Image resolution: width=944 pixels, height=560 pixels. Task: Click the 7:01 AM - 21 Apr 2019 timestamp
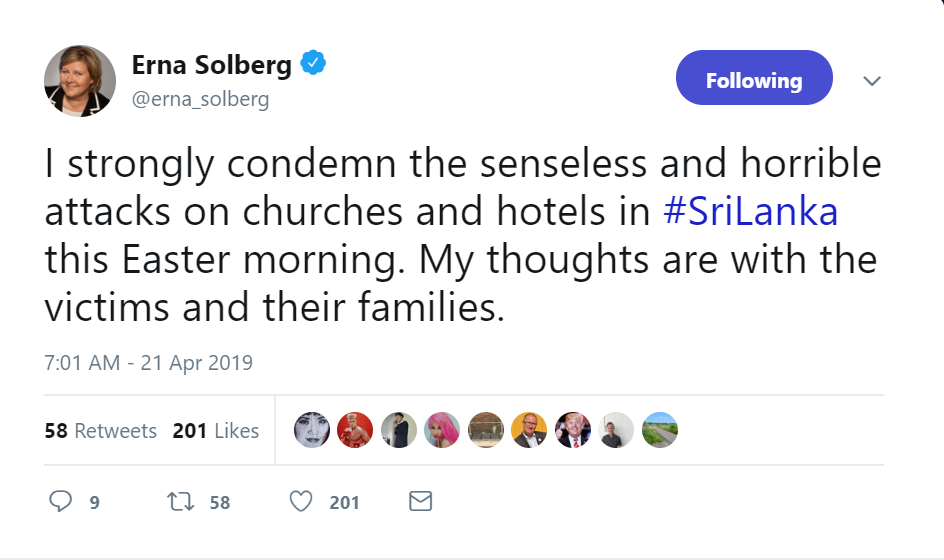(149, 363)
